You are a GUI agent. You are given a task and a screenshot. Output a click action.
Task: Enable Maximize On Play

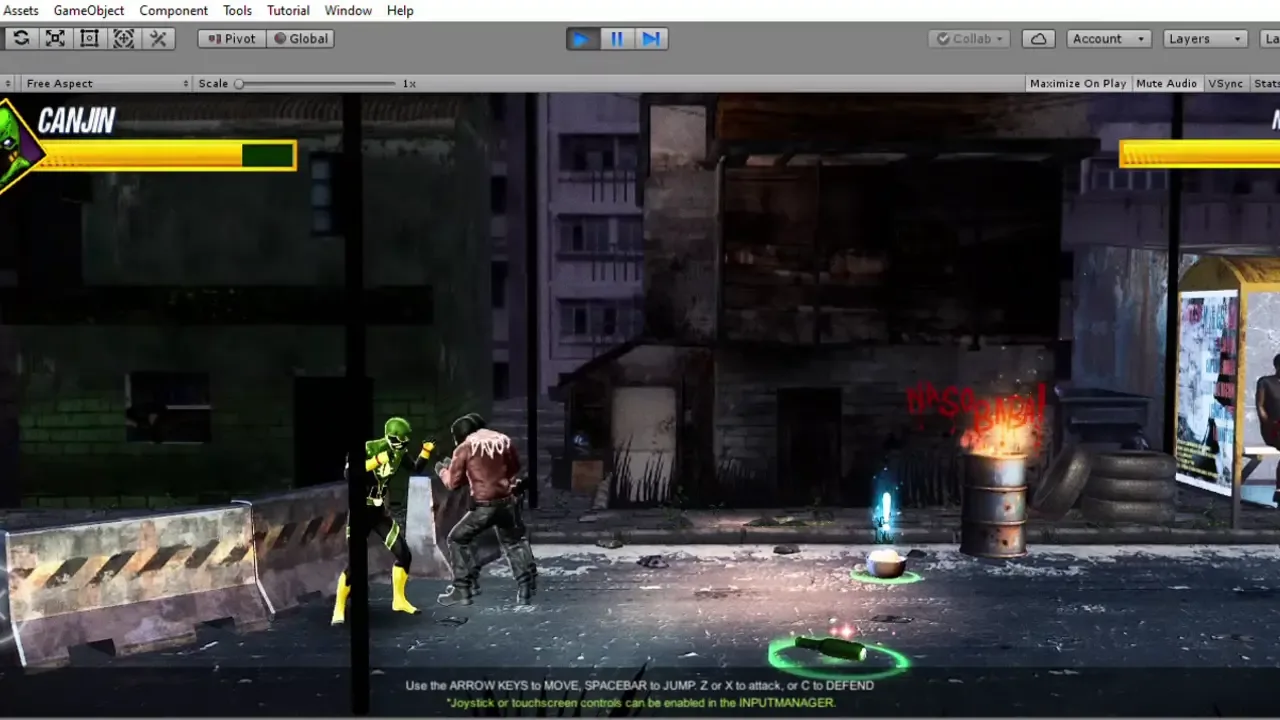pyautogui.click(x=1078, y=83)
